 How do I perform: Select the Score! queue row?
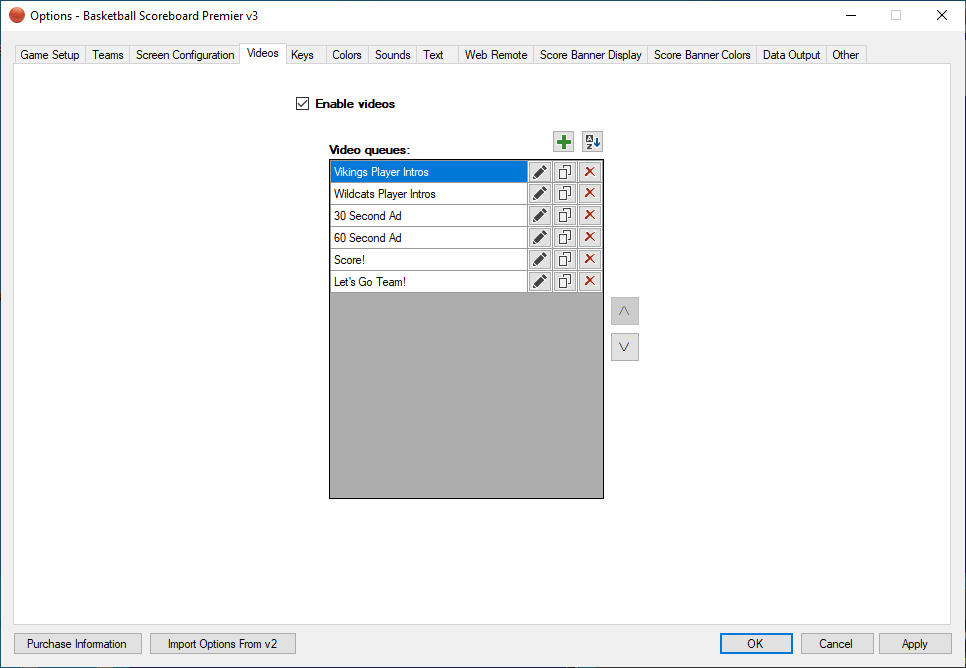click(428, 260)
